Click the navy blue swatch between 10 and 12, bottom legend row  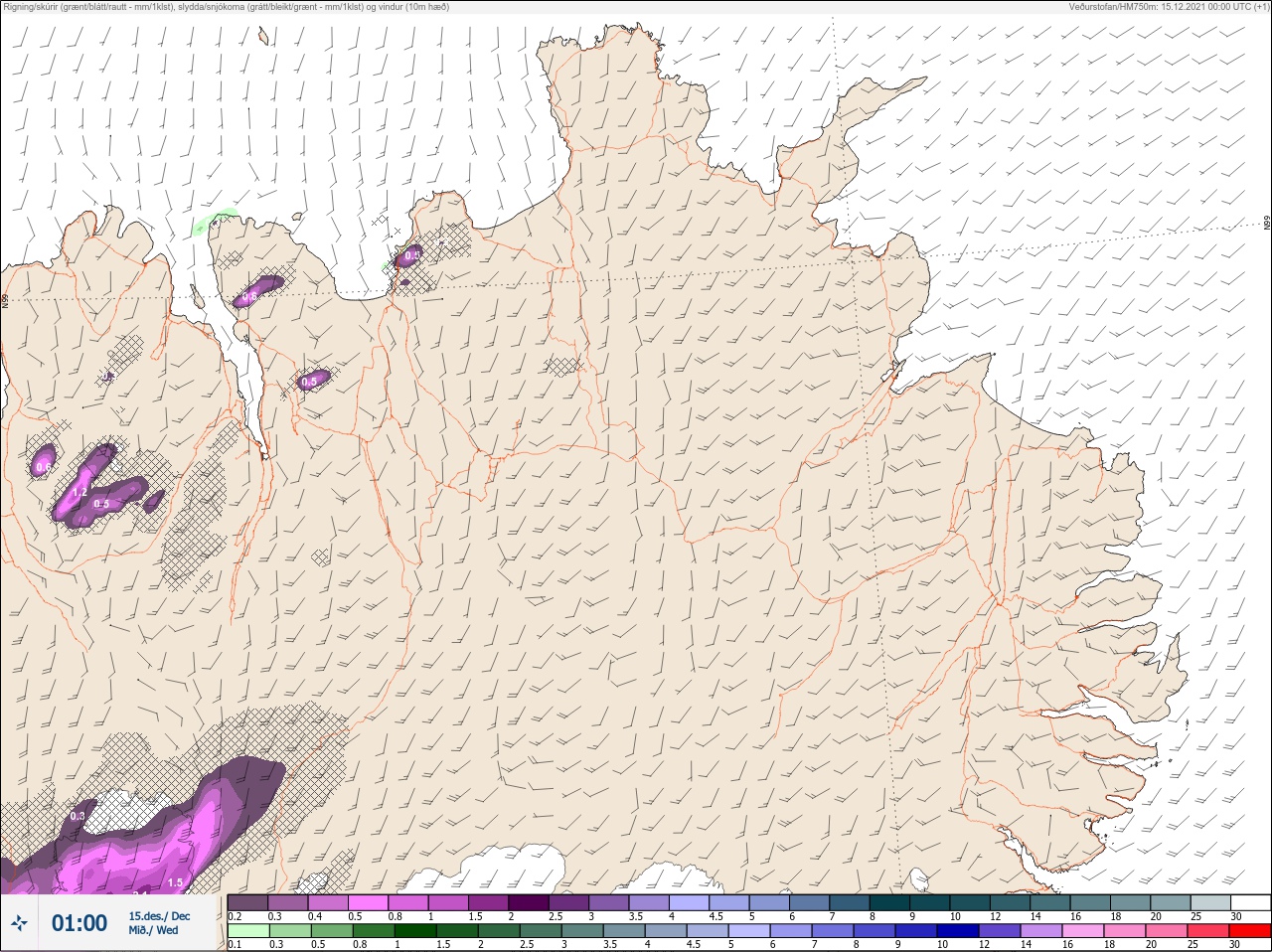pyautogui.click(x=958, y=931)
